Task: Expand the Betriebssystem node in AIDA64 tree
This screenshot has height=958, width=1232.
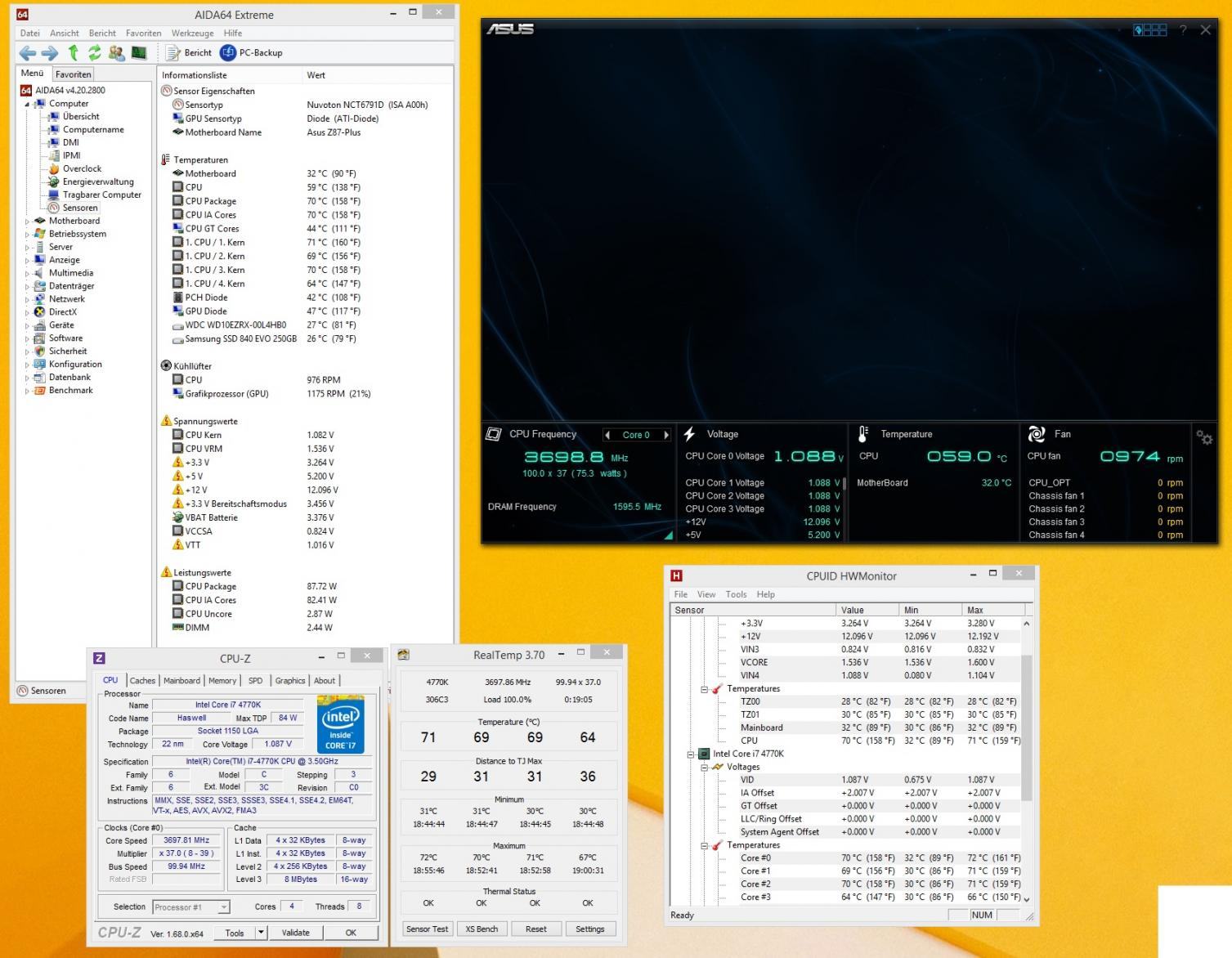Action: pos(27,234)
